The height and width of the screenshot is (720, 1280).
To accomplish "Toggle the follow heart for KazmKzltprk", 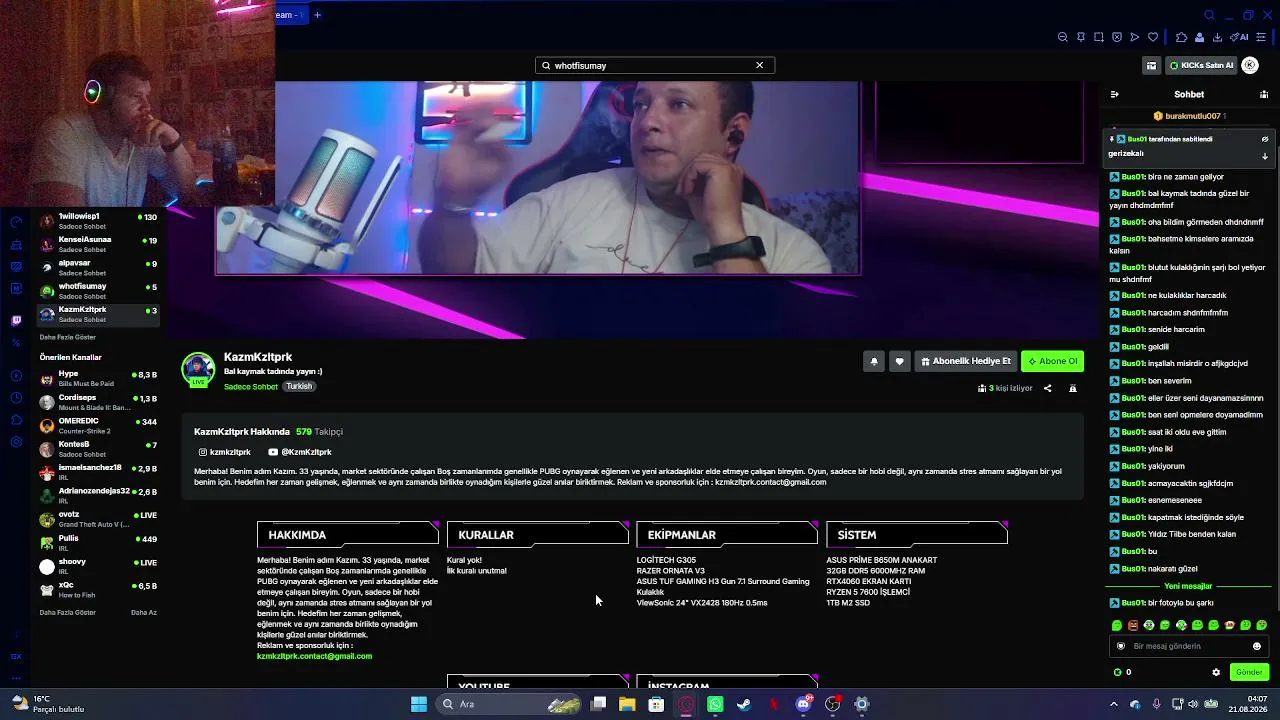I will point(899,361).
